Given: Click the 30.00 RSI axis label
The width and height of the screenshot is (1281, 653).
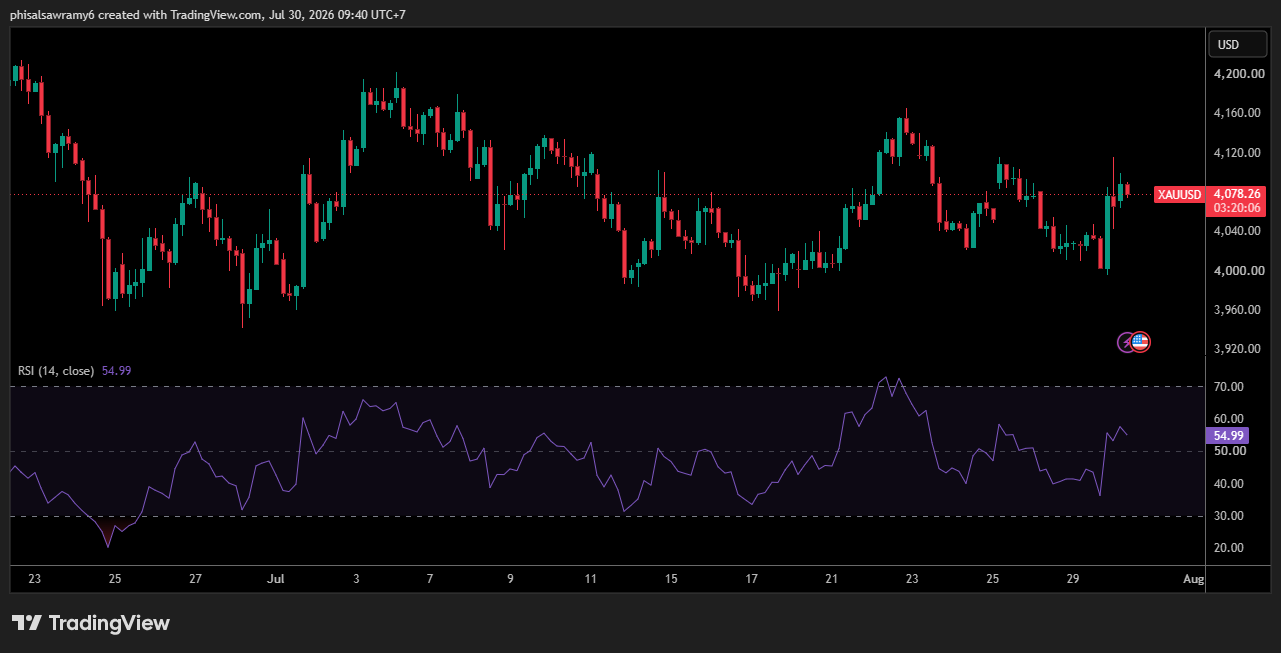Looking at the screenshot, I should tap(1228, 516).
